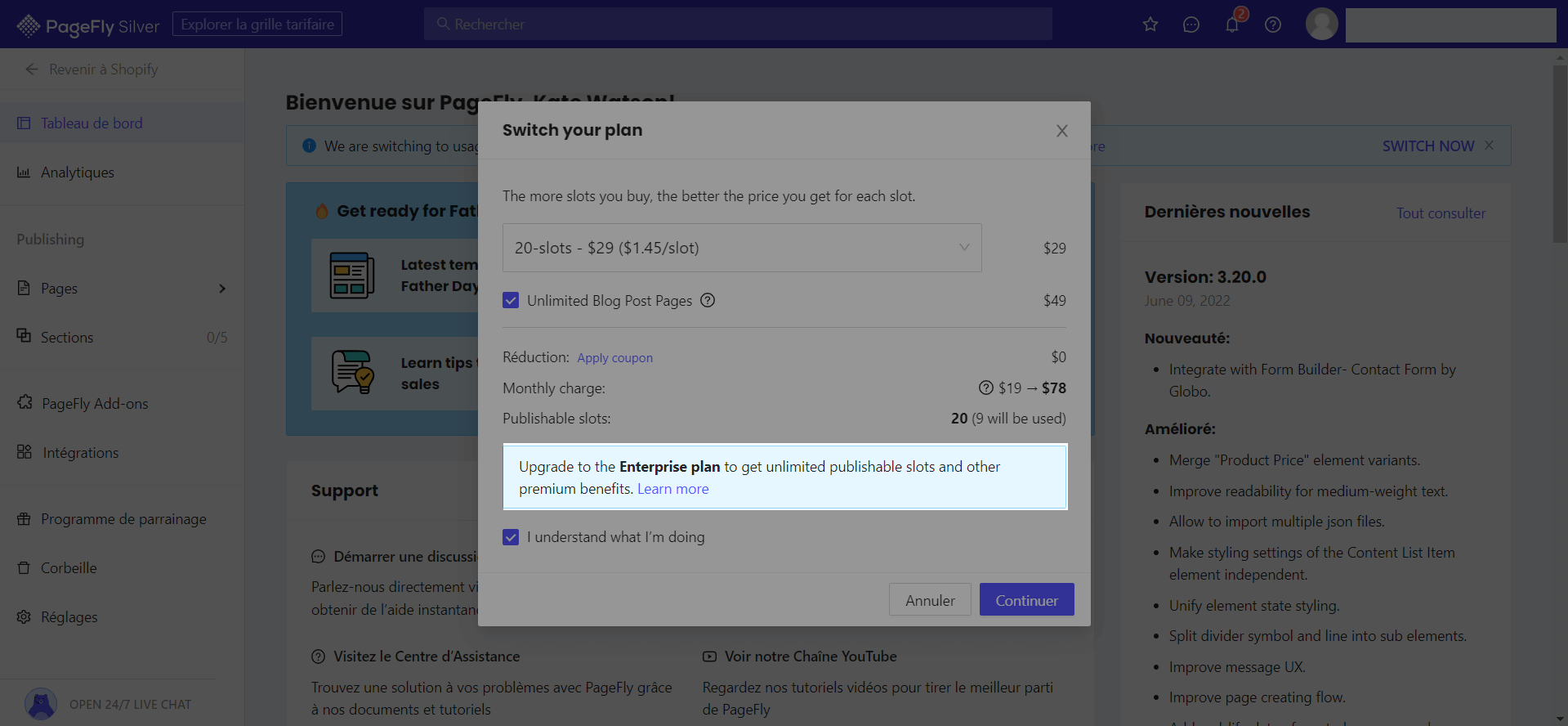Click the info icon in the banner

click(309, 146)
